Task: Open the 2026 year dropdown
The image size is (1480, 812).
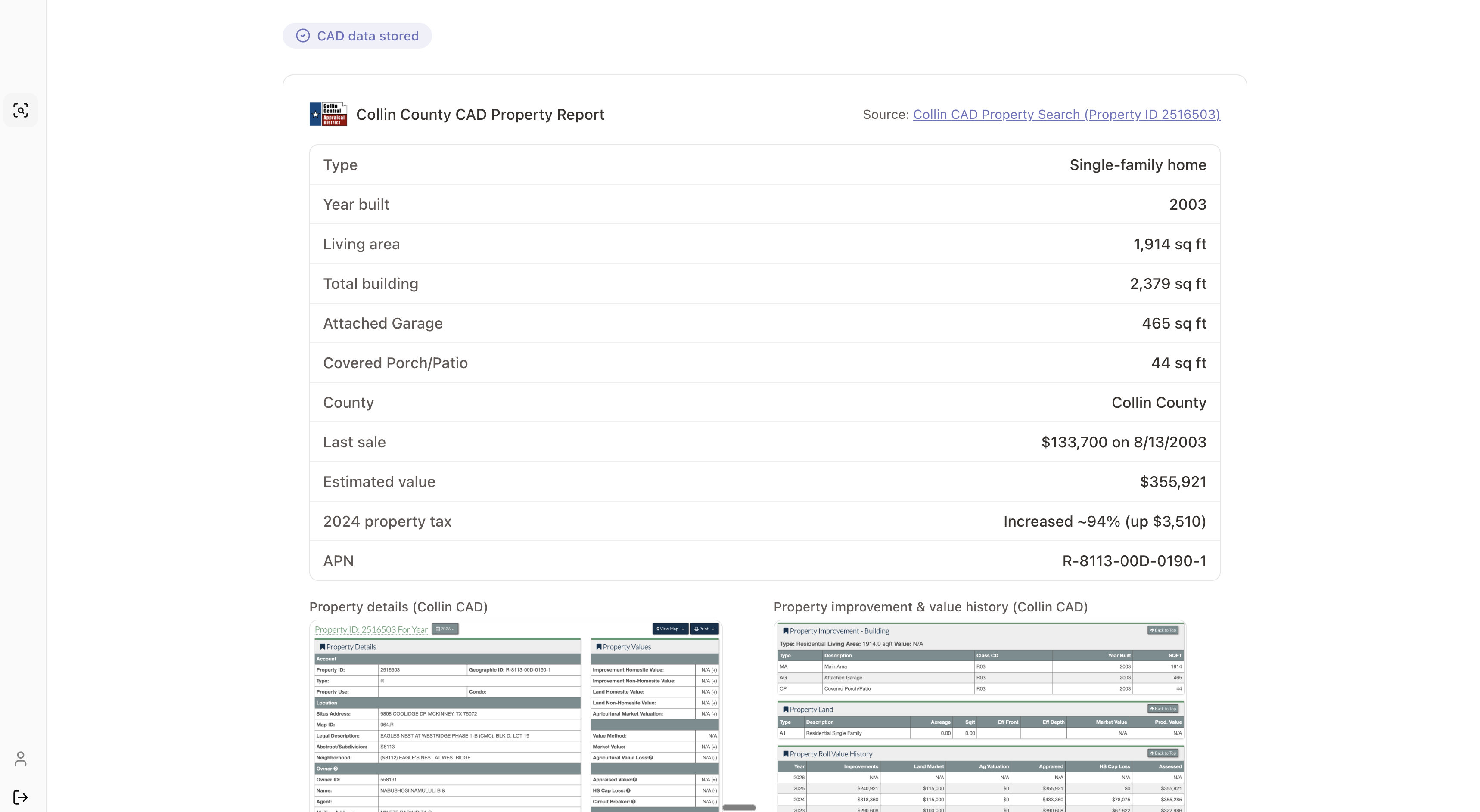Action: click(445, 629)
